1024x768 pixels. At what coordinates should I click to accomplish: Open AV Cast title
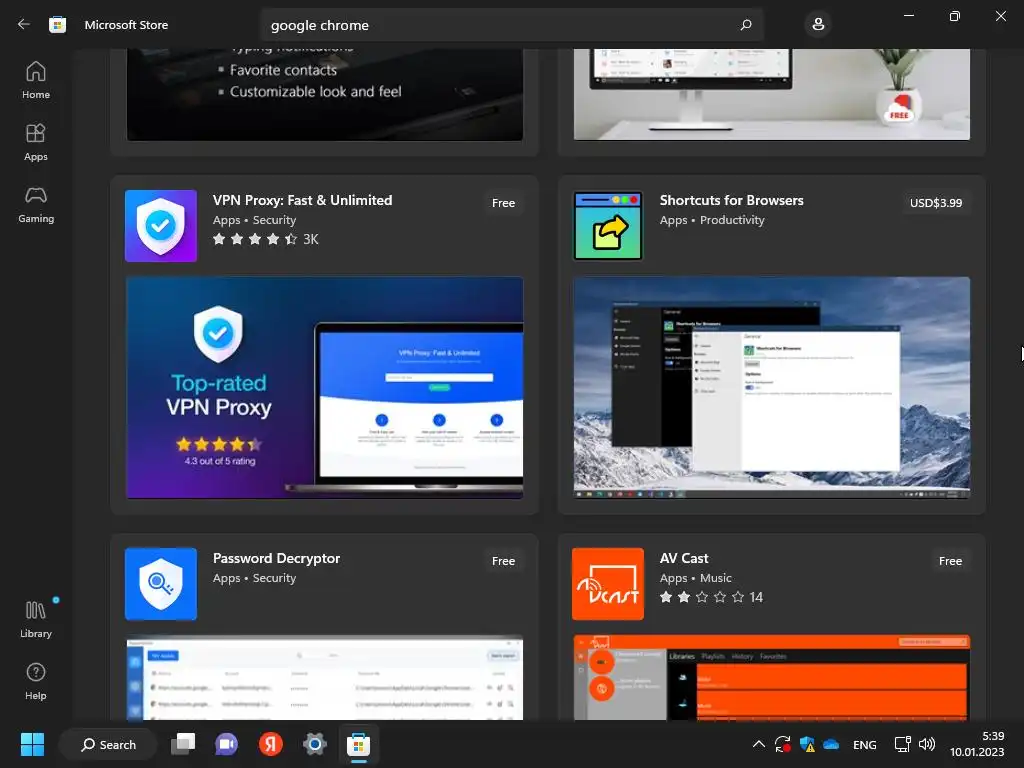[x=684, y=558]
